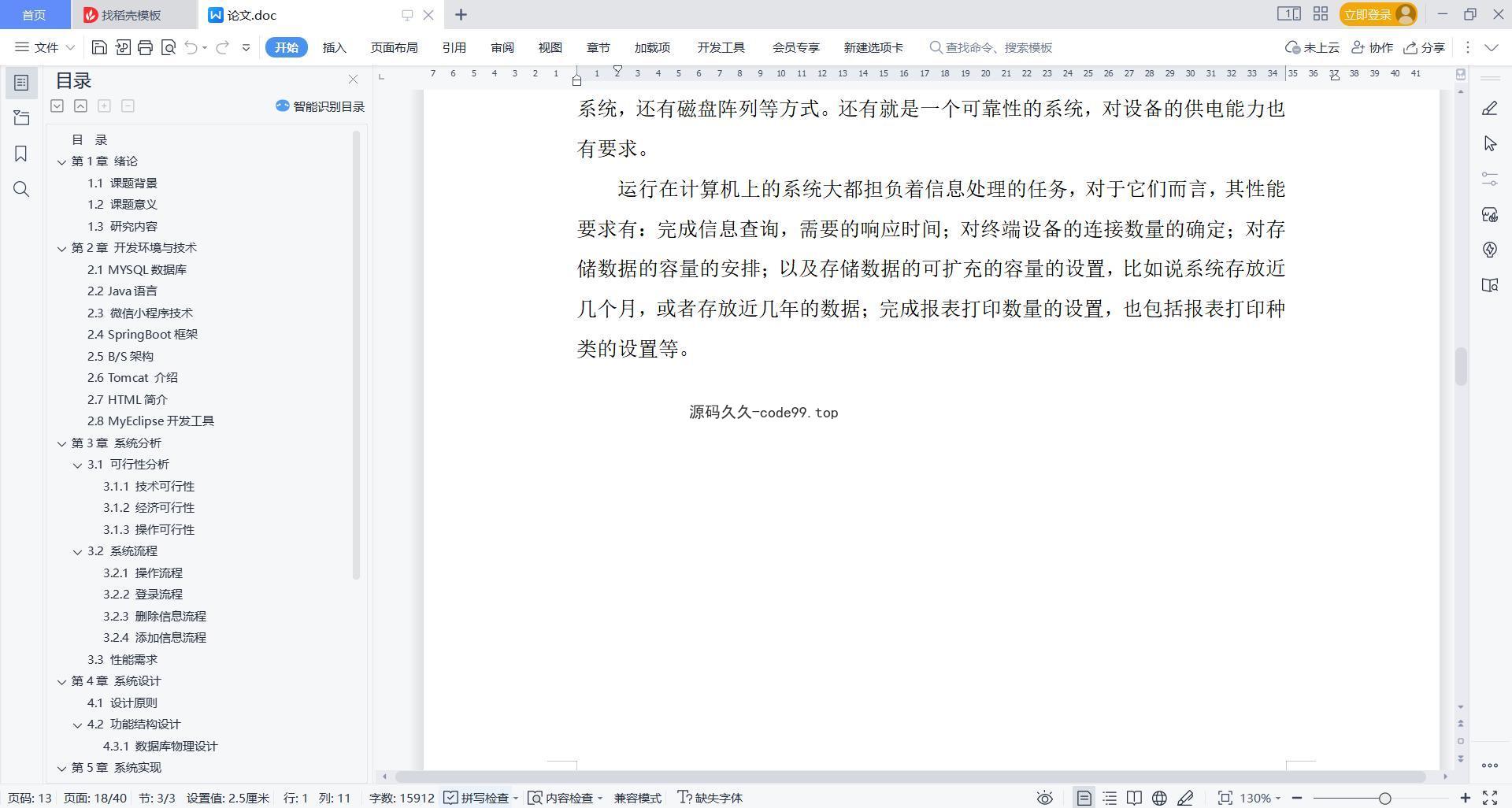Go to 3.3 性能需求 heading
The width and height of the screenshot is (1512, 808).
(122, 660)
